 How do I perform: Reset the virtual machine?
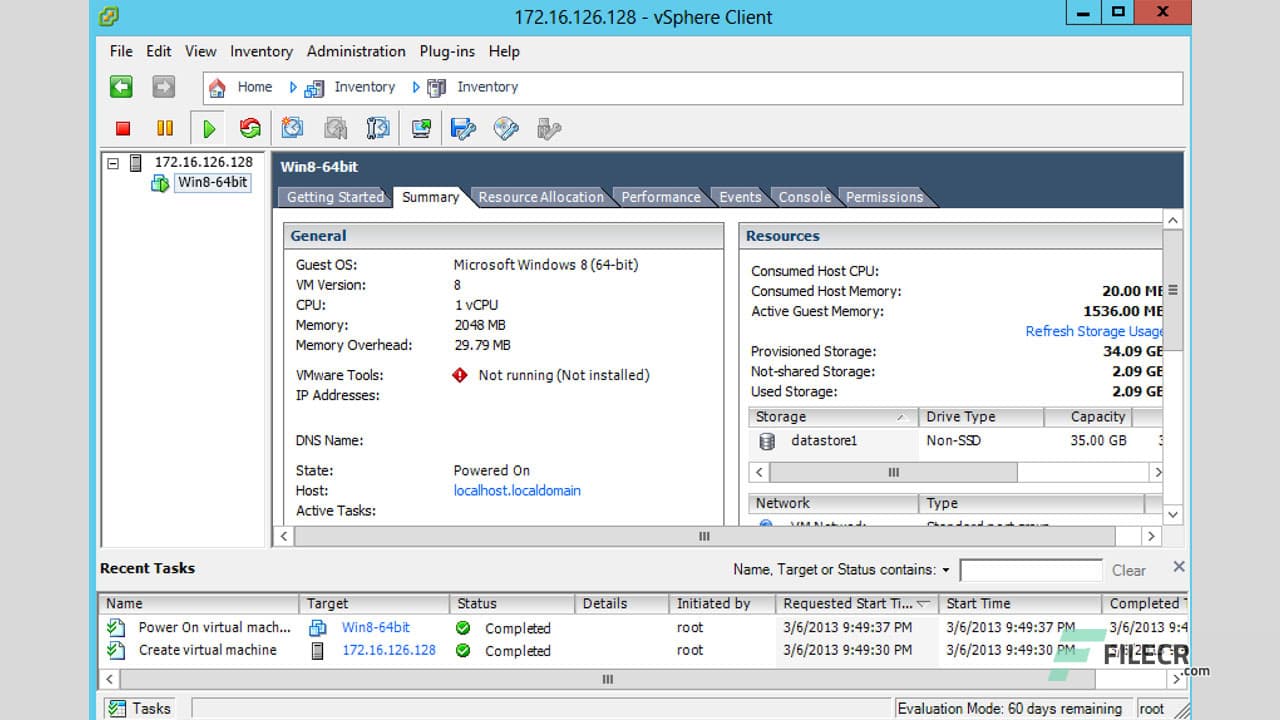point(249,128)
